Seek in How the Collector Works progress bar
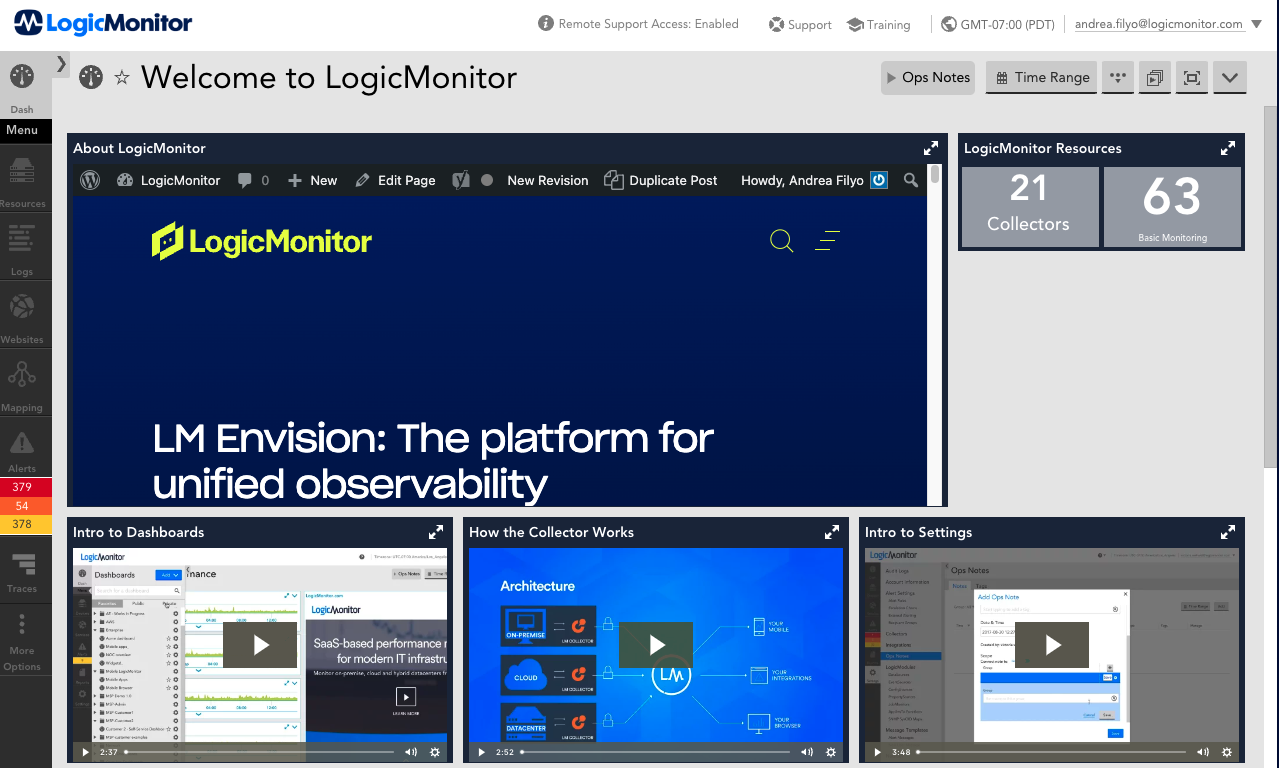The height and width of the screenshot is (768, 1279). coord(660,752)
